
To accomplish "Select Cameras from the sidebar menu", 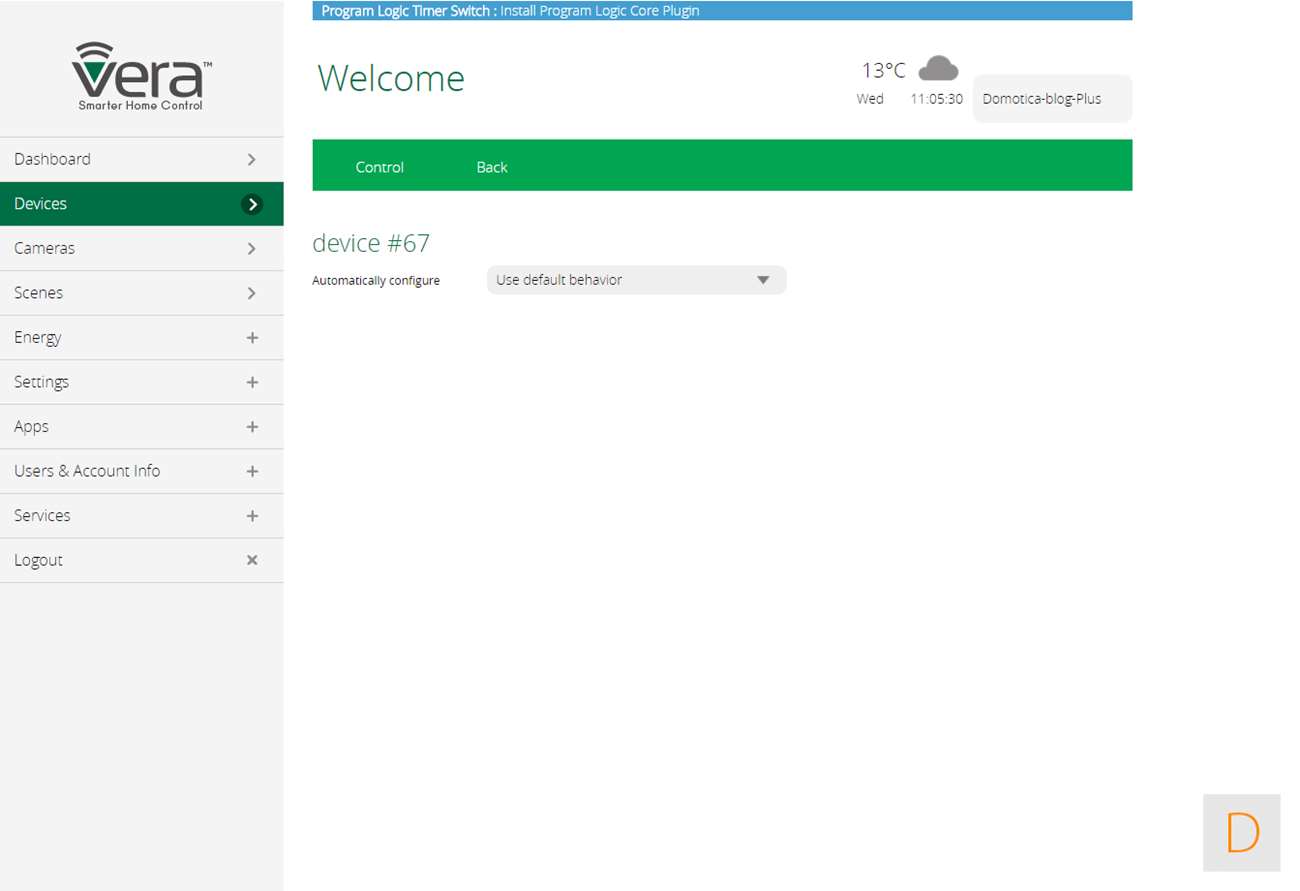I will click(x=44, y=248).
